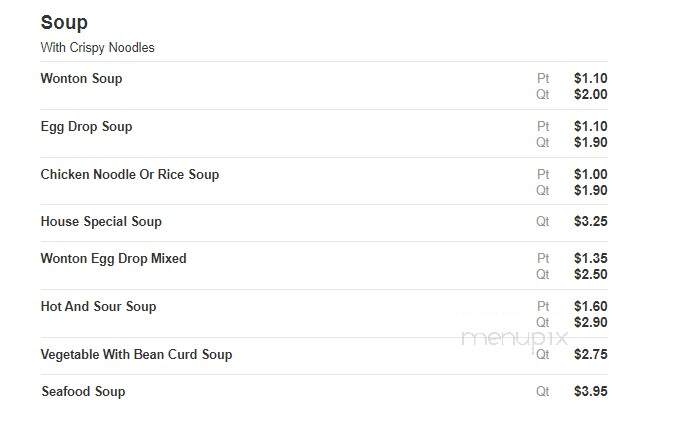
Task: Click the Soup section heading
Action: point(64,23)
